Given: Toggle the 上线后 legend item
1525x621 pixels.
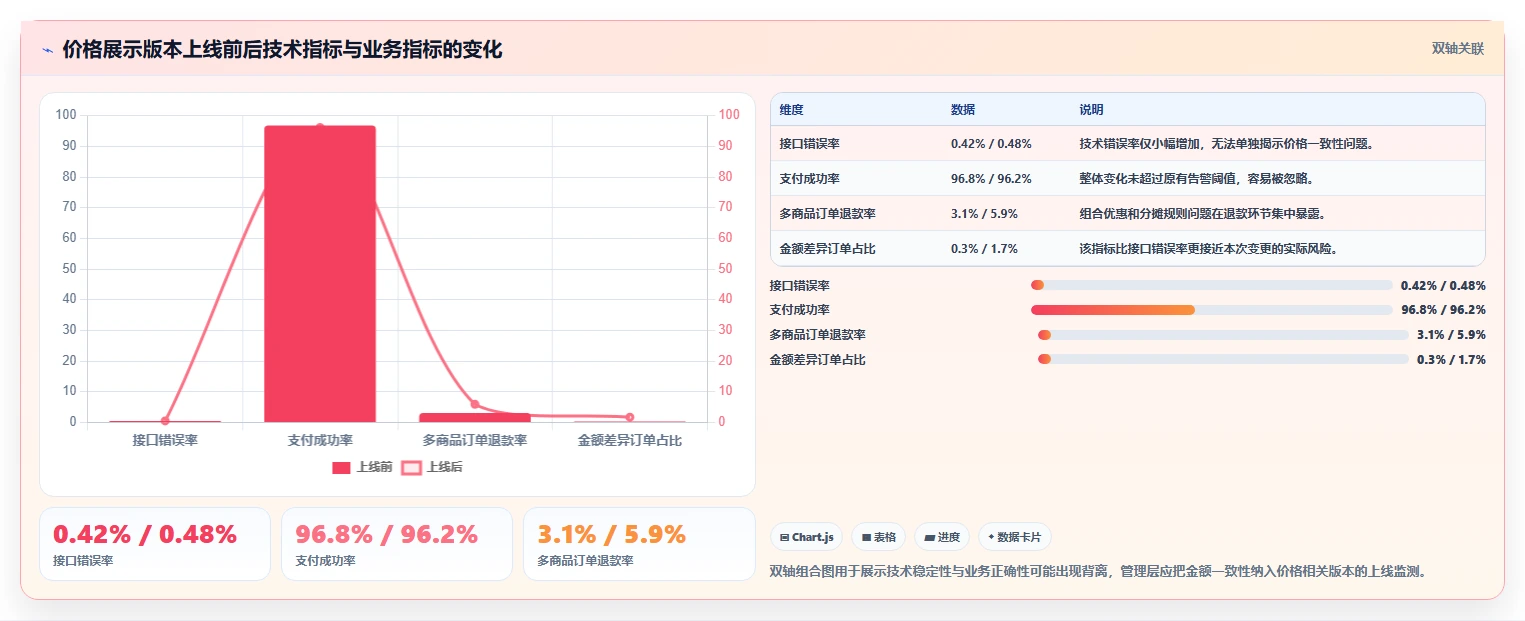Looking at the screenshot, I should 432,467.
